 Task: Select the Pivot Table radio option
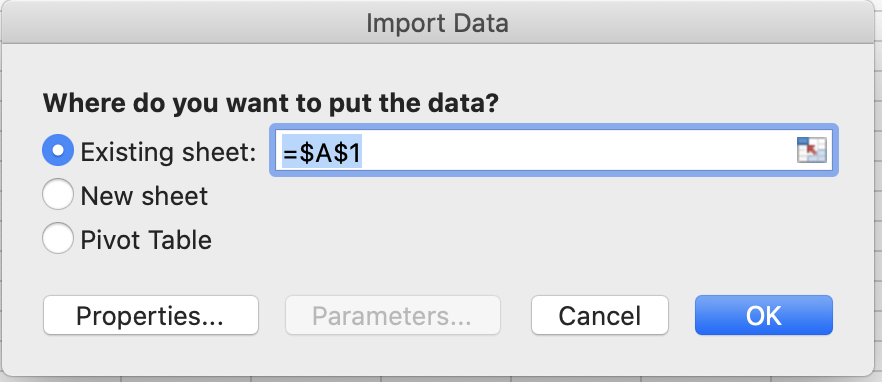click(58, 239)
